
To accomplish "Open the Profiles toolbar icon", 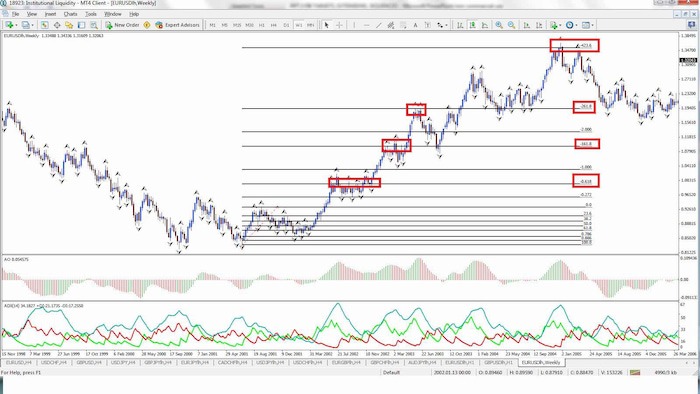I will click(x=25, y=25).
